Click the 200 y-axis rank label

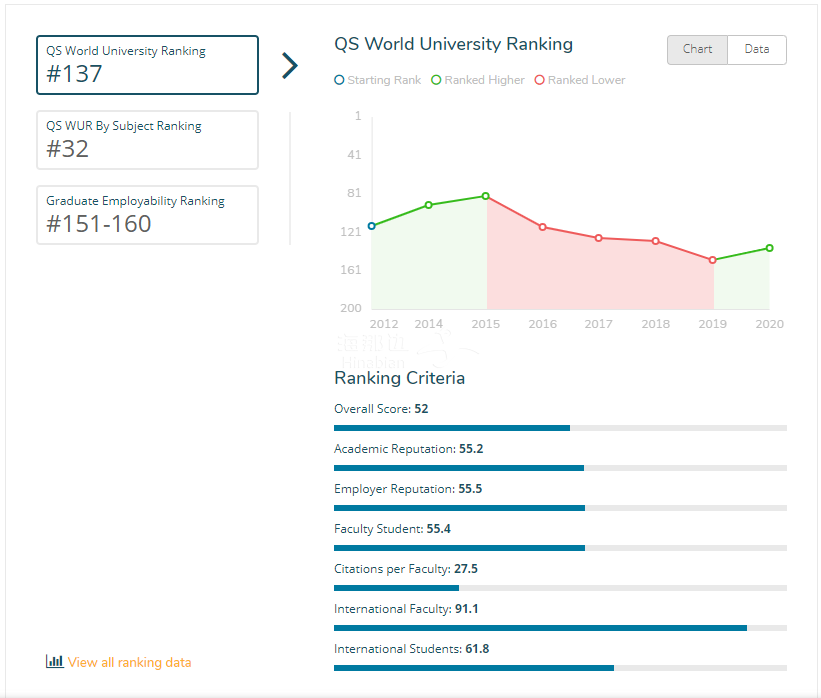pos(351,308)
